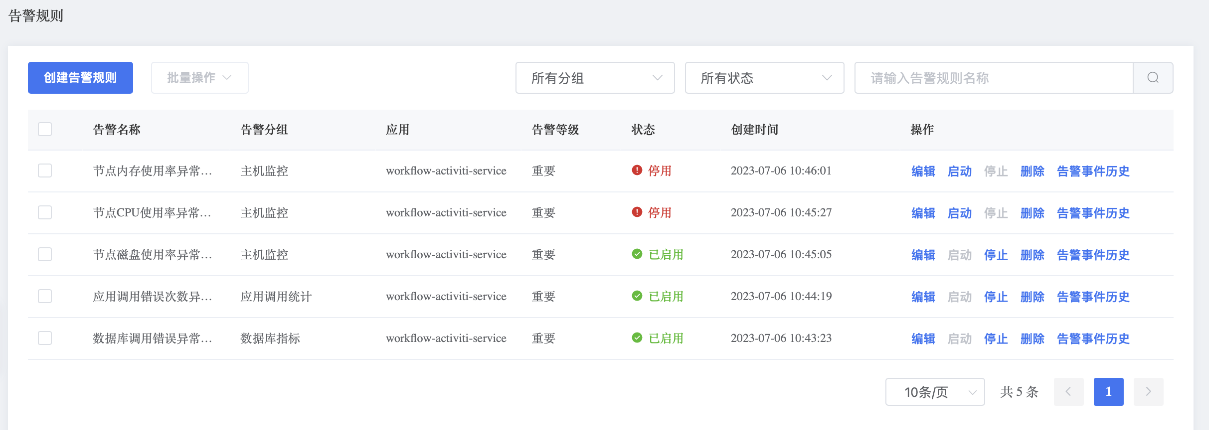Click 停止 for the 节点磁盘使用率异常 rule
The width and height of the screenshot is (1209, 430).
(x=996, y=255)
